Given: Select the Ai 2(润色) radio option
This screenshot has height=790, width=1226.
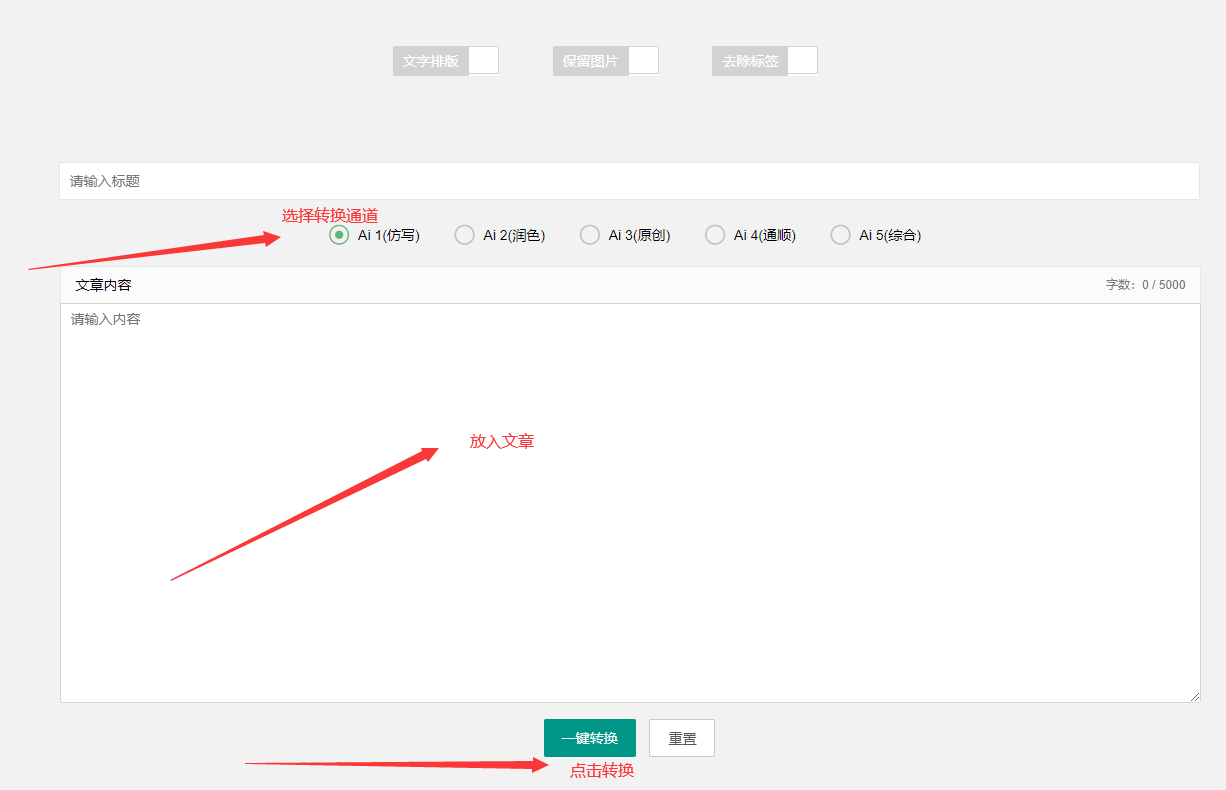Looking at the screenshot, I should tap(500, 235).
